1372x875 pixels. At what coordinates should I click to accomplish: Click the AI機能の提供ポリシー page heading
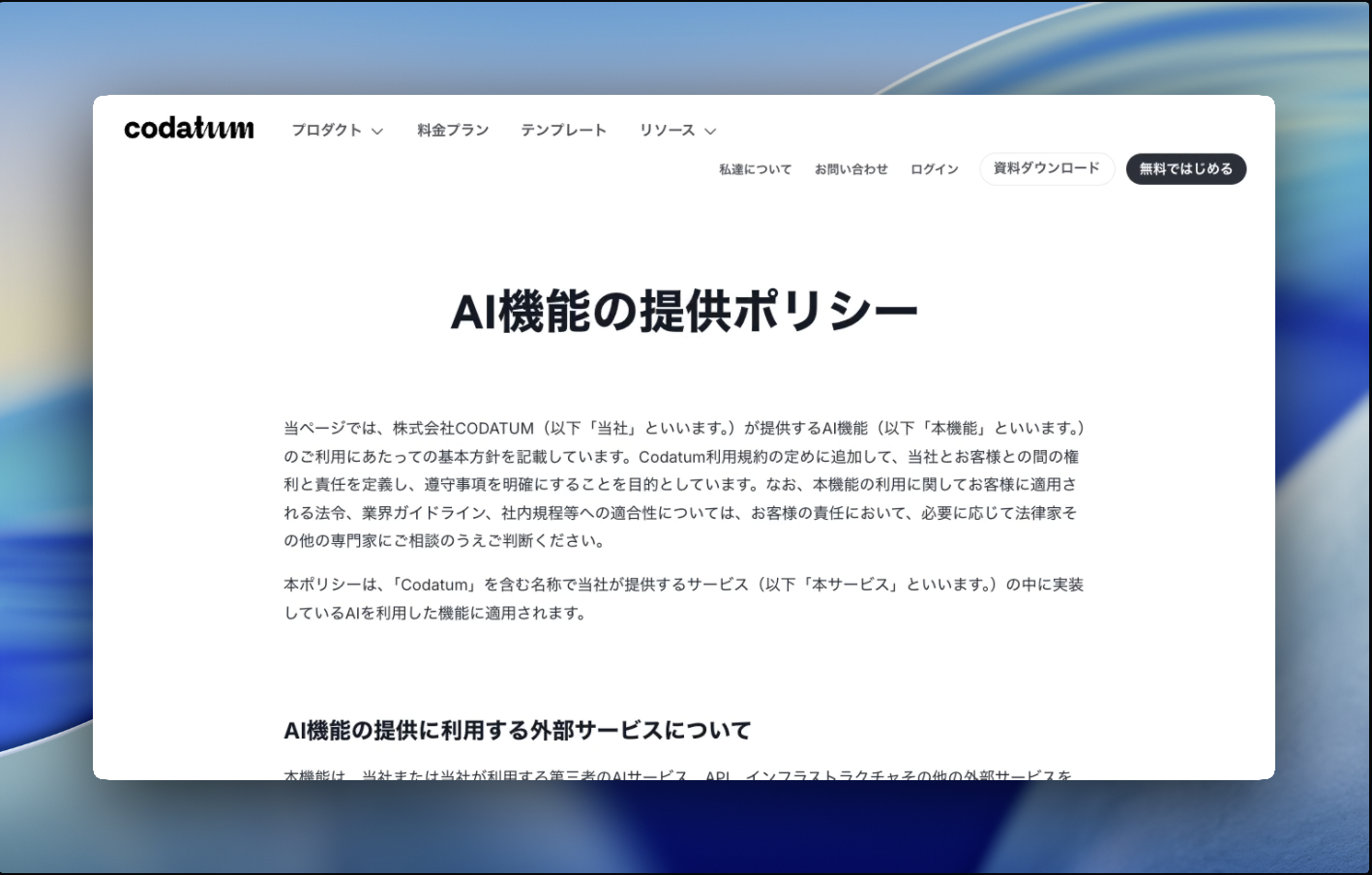click(684, 312)
